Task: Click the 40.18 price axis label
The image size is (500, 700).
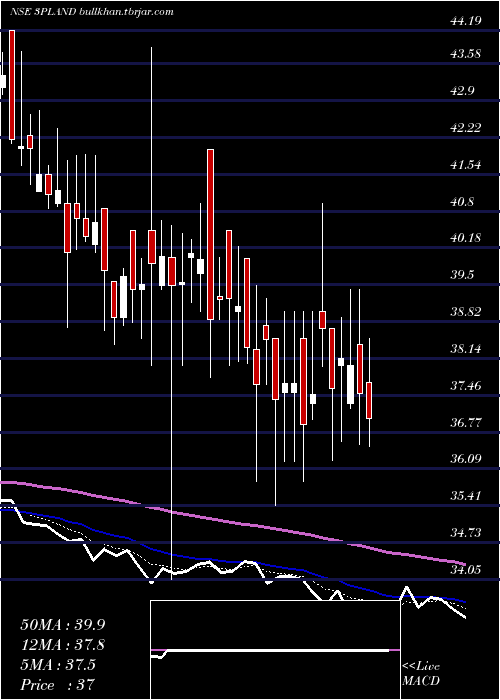Action: [466, 238]
